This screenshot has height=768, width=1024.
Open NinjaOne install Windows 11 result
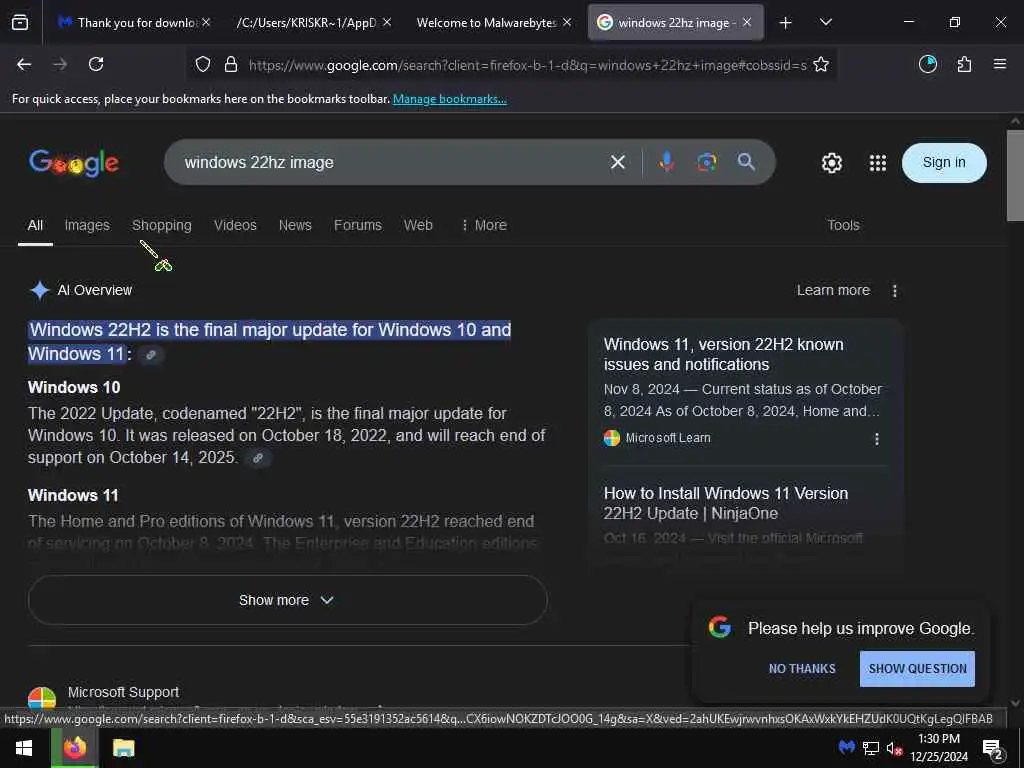[726, 504]
